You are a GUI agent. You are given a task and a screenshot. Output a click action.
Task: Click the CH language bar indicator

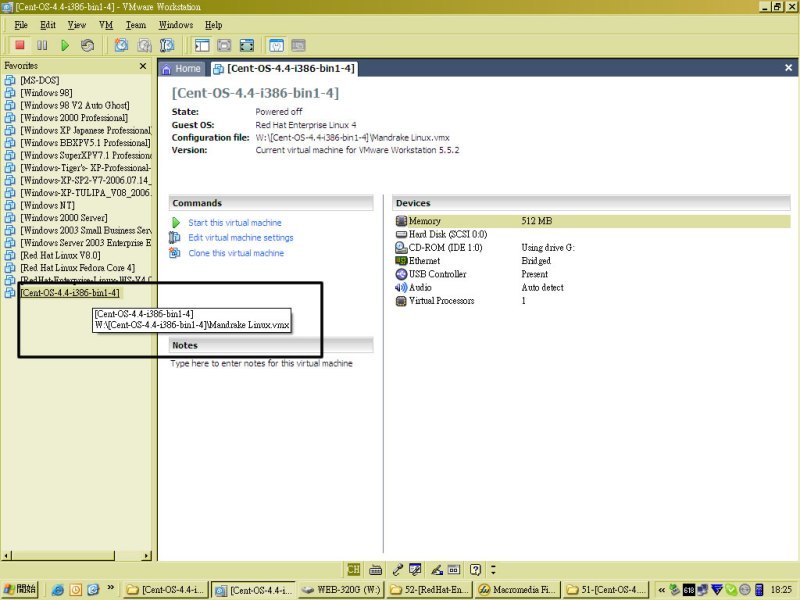pyautogui.click(x=354, y=569)
